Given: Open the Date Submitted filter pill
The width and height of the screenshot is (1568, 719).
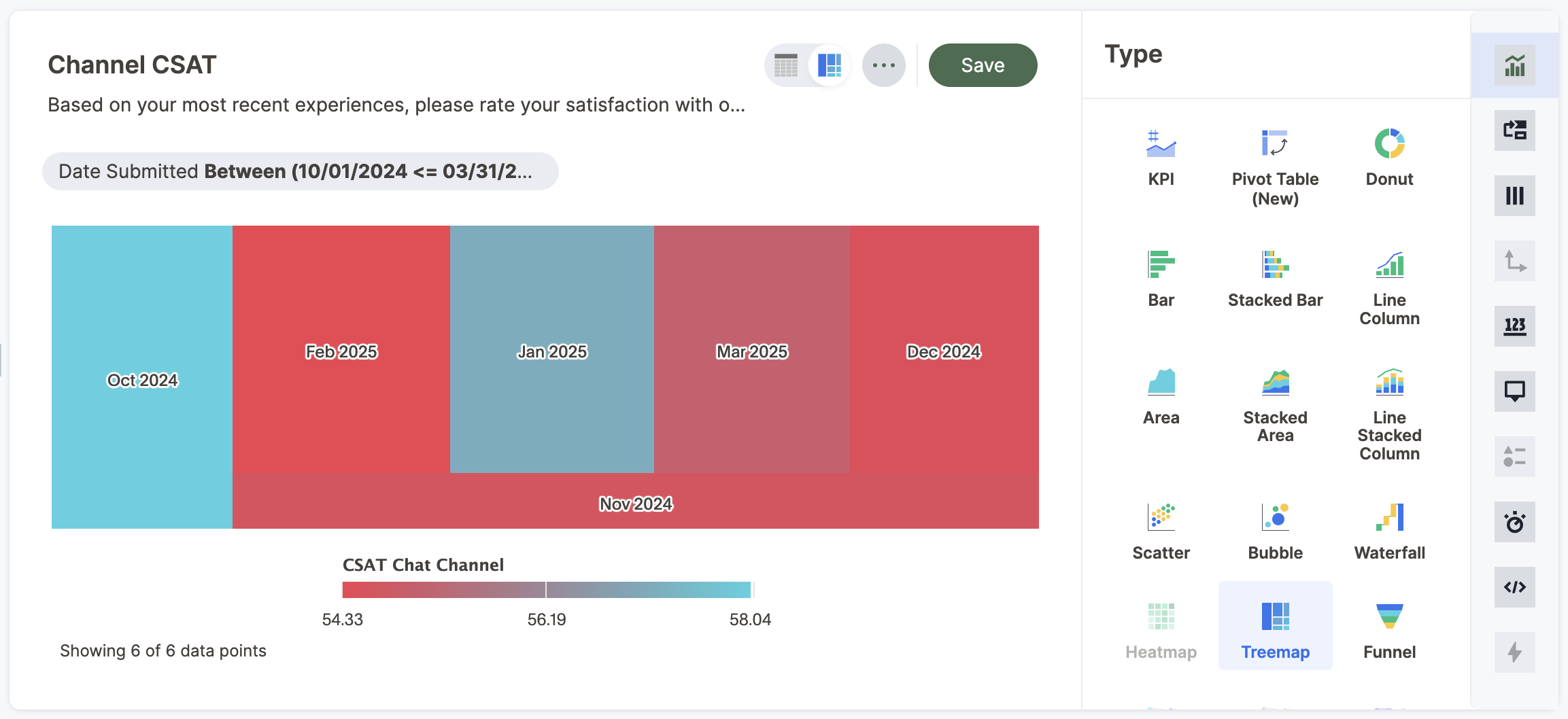Looking at the screenshot, I should (x=300, y=171).
